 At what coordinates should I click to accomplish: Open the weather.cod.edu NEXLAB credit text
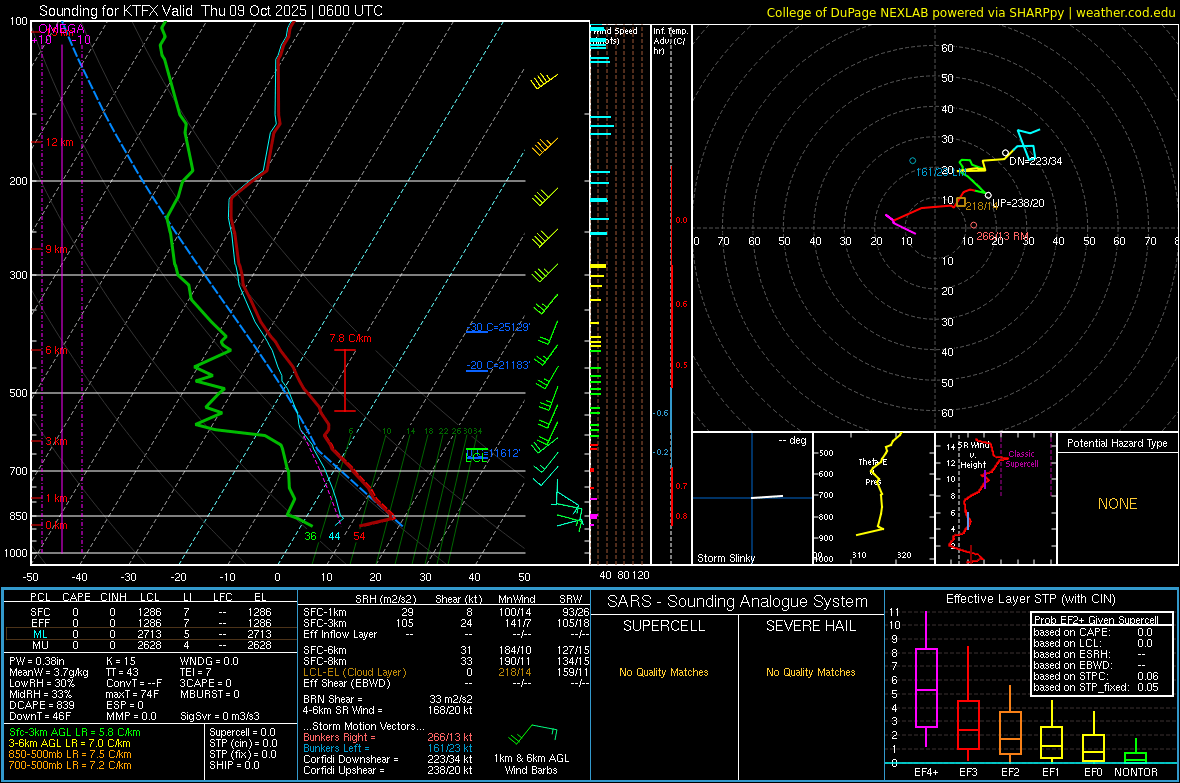point(970,12)
